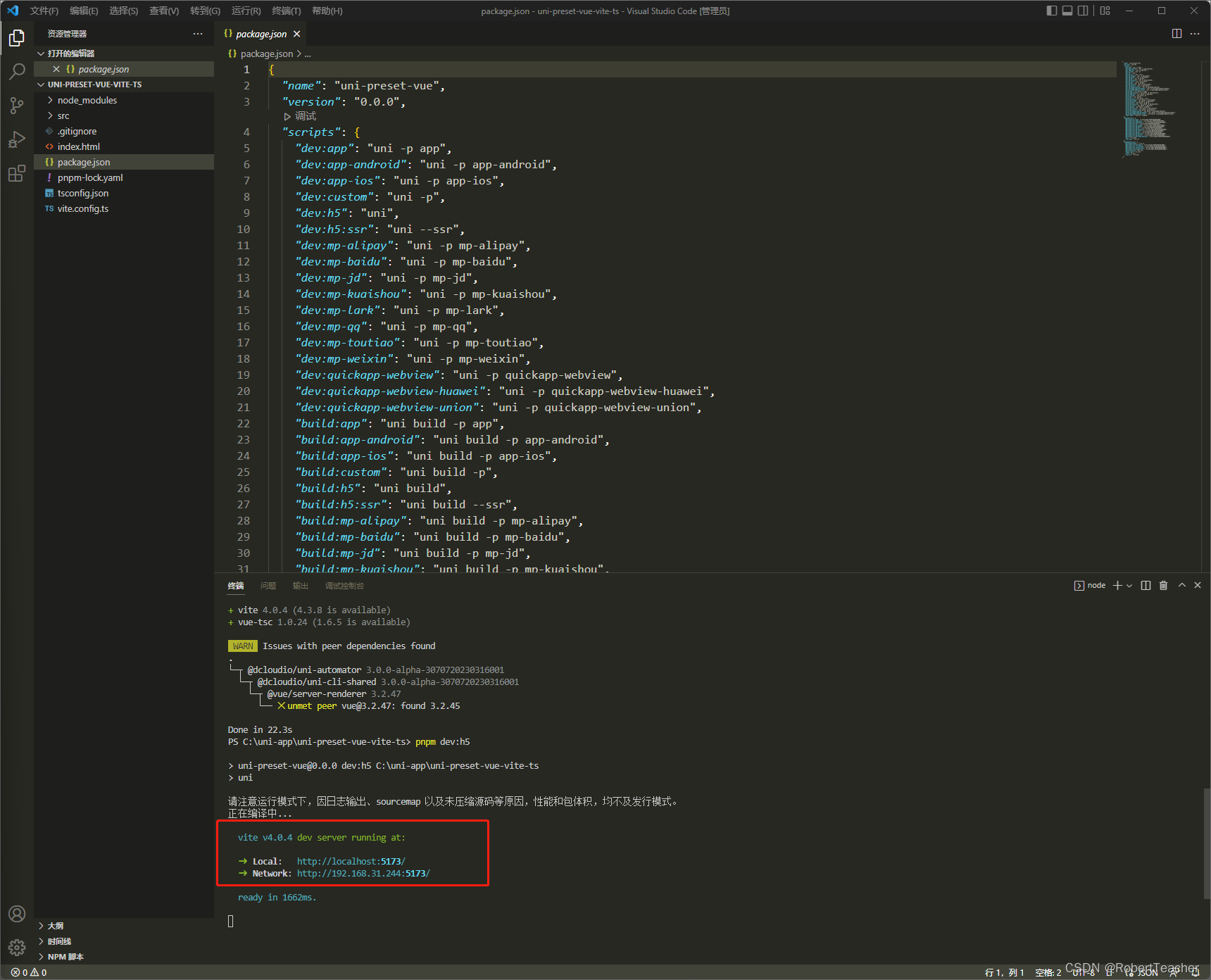Open the 文件(F) menu
1211x980 pixels.
pyautogui.click(x=44, y=11)
